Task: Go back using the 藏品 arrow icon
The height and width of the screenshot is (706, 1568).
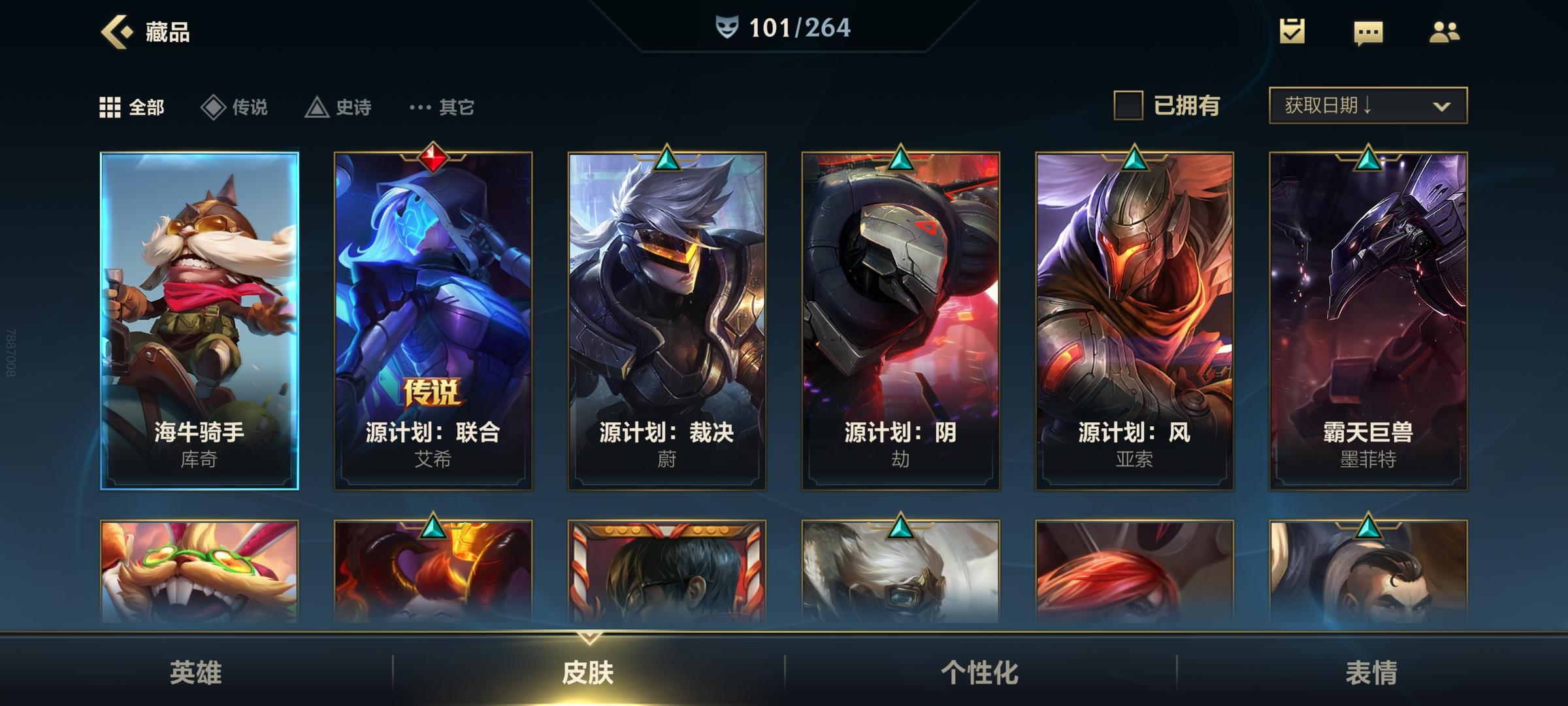Action: point(117,31)
